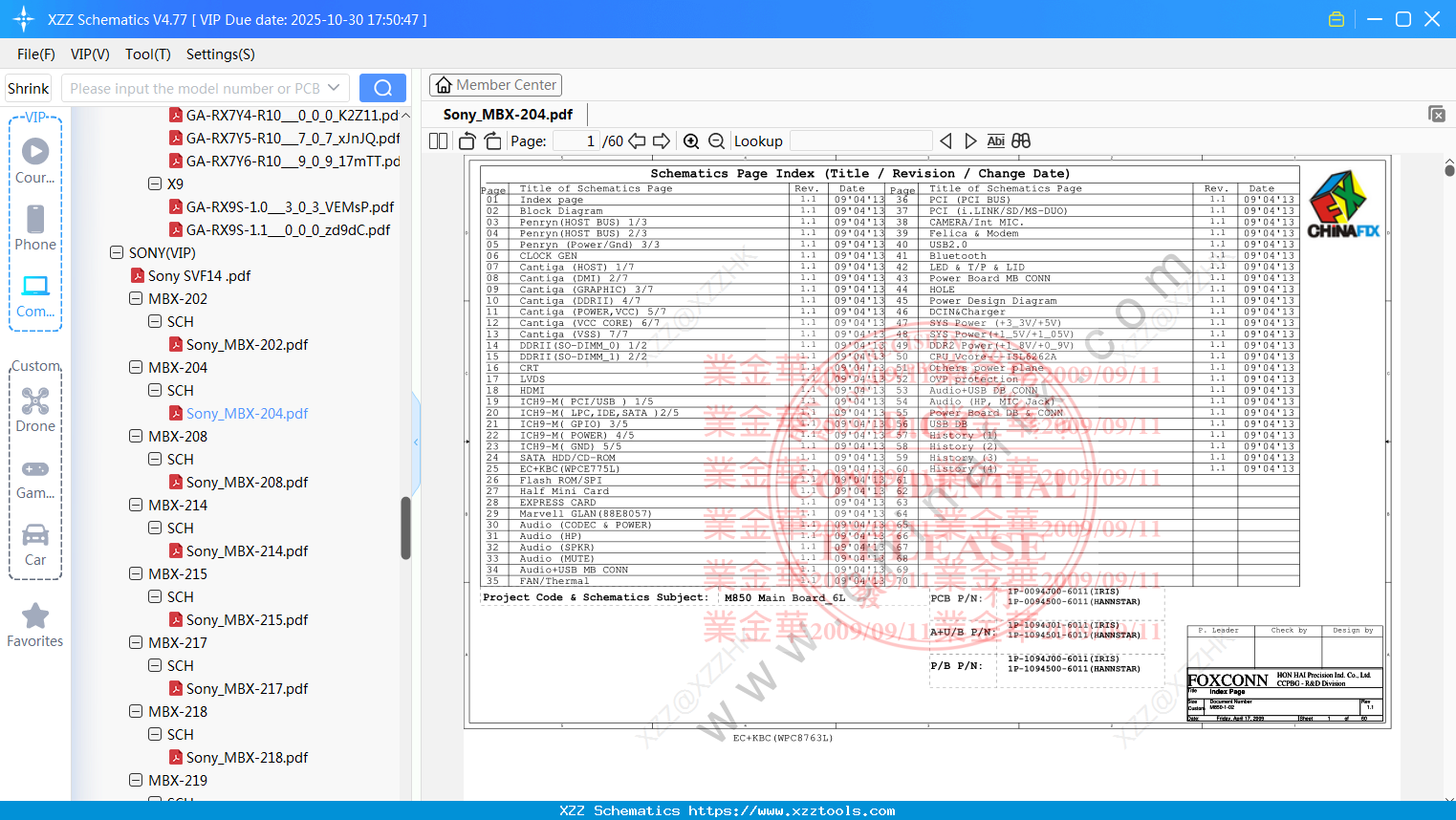Viewport: 1456px width, 820px height.
Task: Open Sony_MBX-202.pdf in the tree
Action: 247,344
